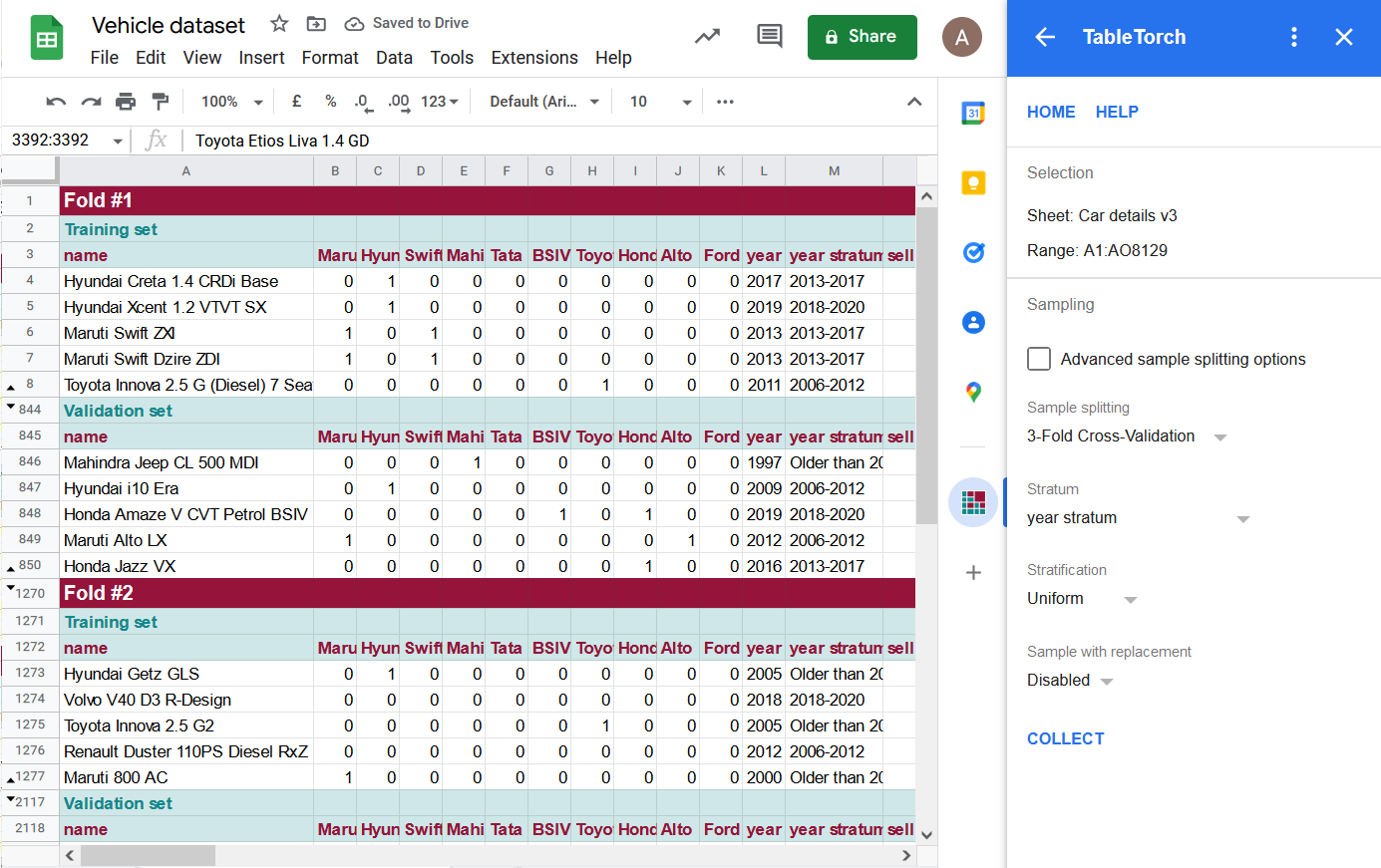Click the Share button
This screenshot has width=1381, height=868.
click(862, 37)
